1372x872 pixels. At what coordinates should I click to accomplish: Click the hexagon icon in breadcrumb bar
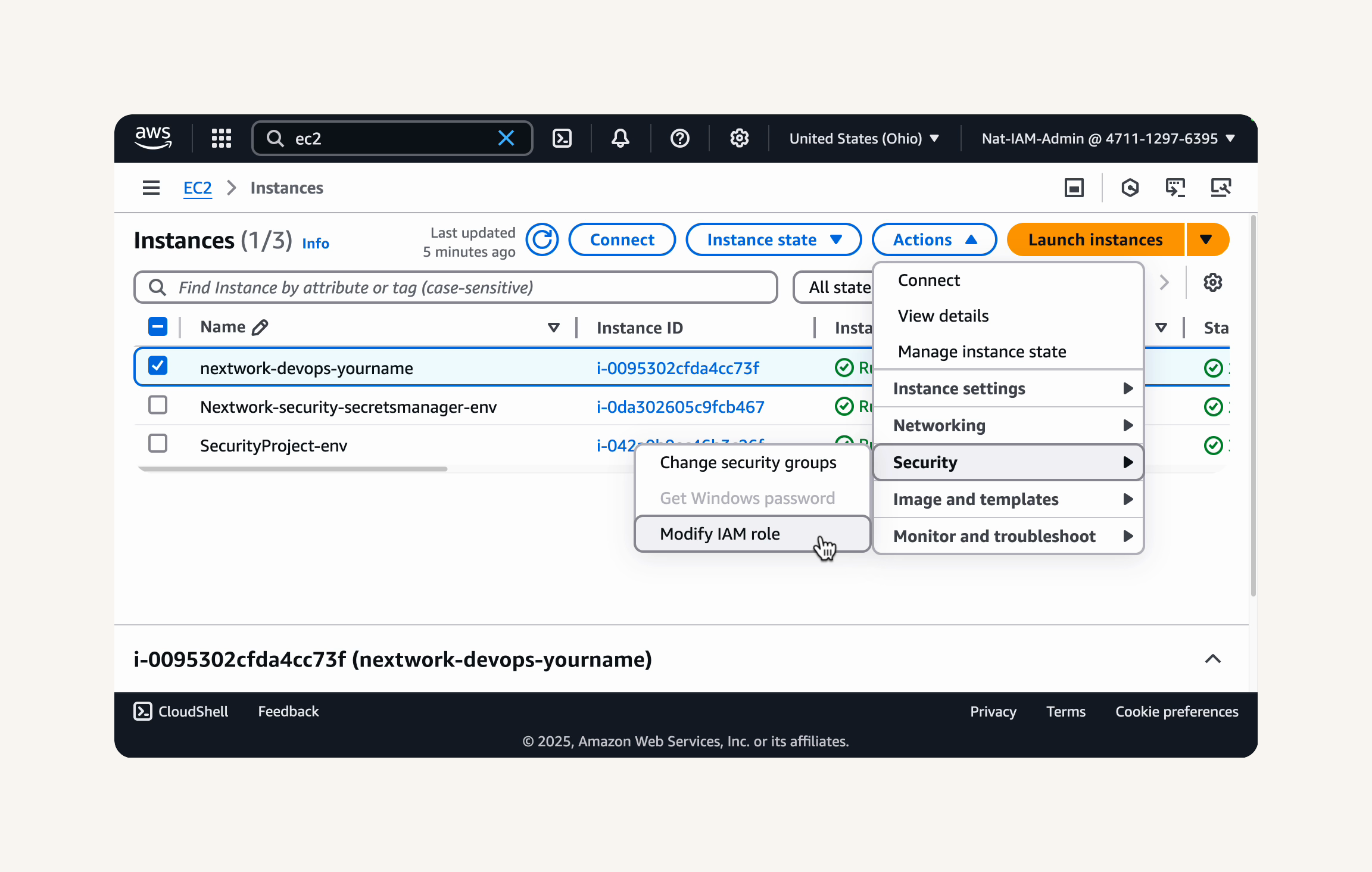click(1130, 188)
